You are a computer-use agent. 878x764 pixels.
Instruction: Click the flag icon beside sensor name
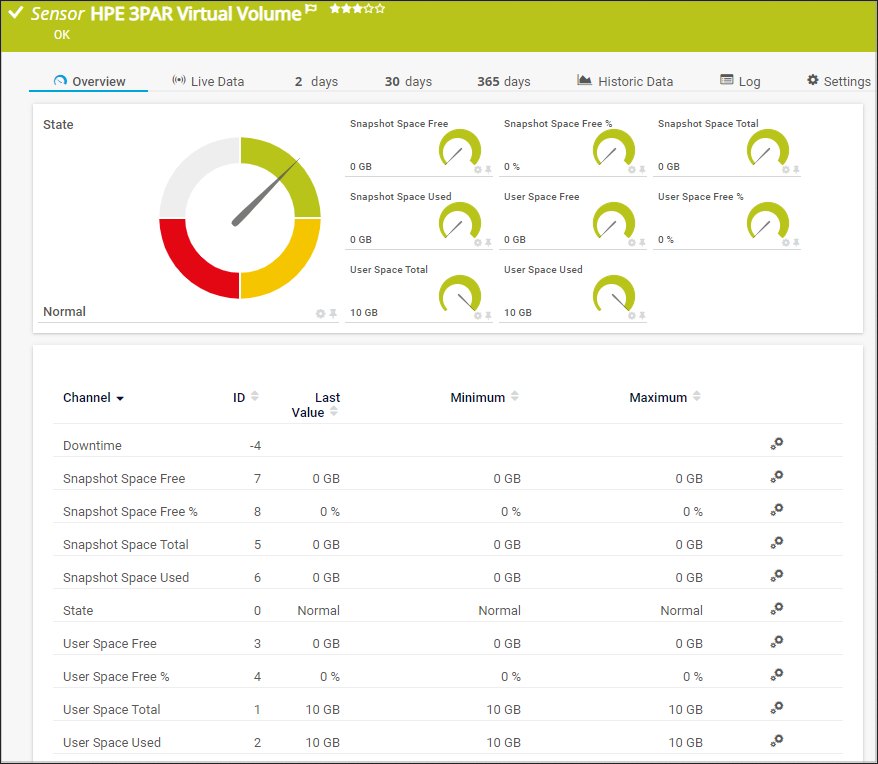pos(311,9)
